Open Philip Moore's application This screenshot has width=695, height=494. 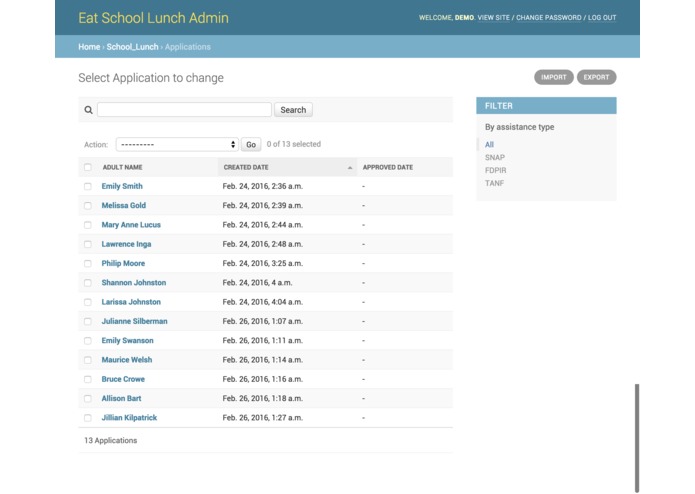coord(123,263)
